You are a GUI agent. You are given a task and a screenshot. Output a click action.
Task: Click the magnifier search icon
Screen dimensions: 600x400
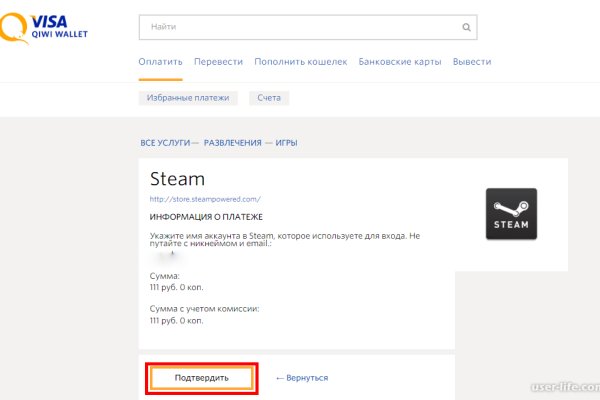pyautogui.click(x=466, y=27)
